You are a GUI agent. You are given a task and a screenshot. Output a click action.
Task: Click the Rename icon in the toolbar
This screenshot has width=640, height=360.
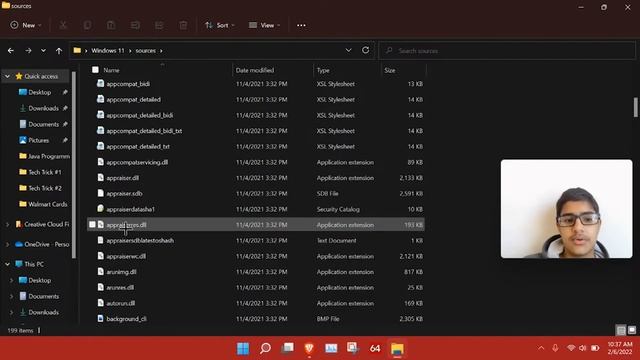[x=135, y=25]
